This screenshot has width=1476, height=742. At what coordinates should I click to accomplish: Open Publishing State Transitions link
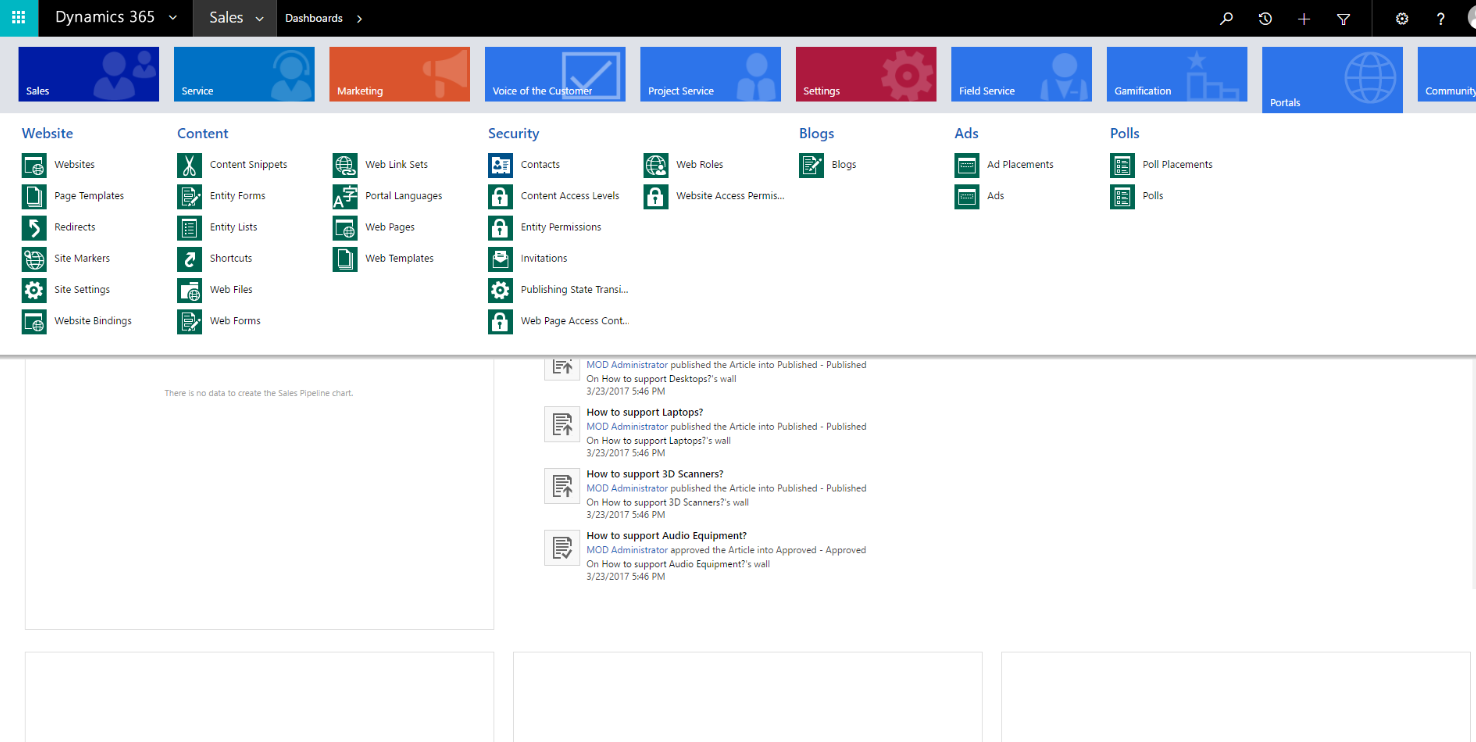coord(574,290)
